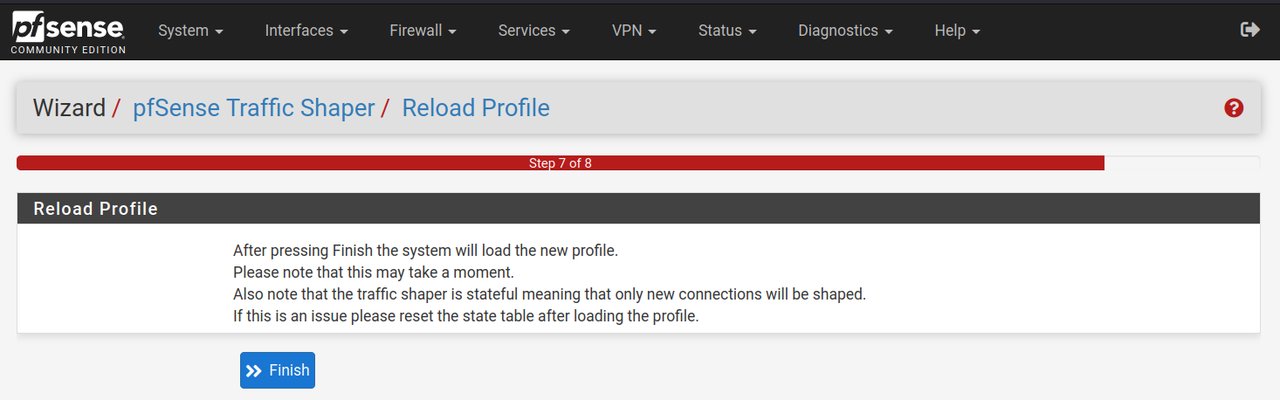Click the logout arrow icon

coord(1250,30)
